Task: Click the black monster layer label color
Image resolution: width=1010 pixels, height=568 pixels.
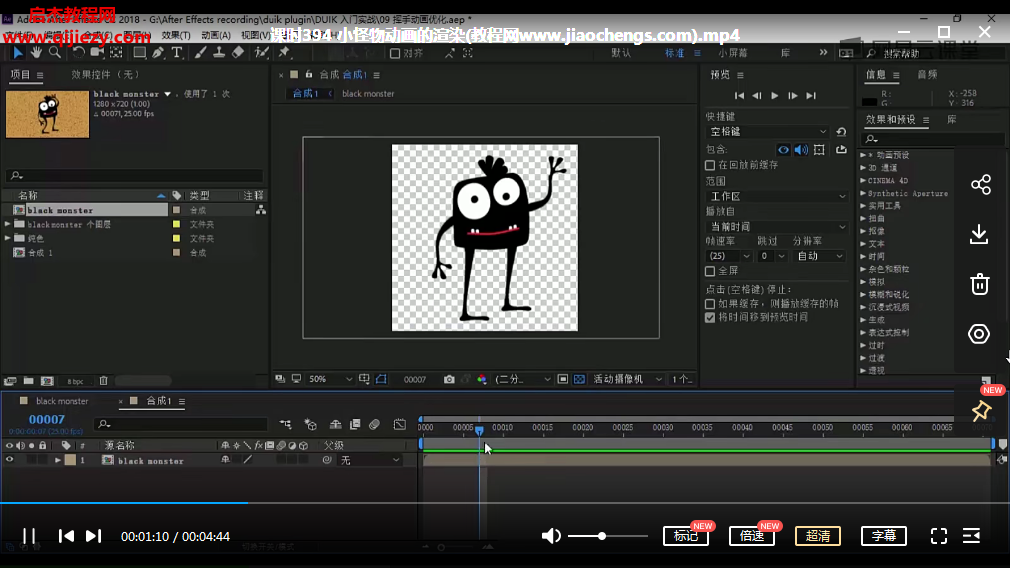Action: pyautogui.click(x=70, y=460)
